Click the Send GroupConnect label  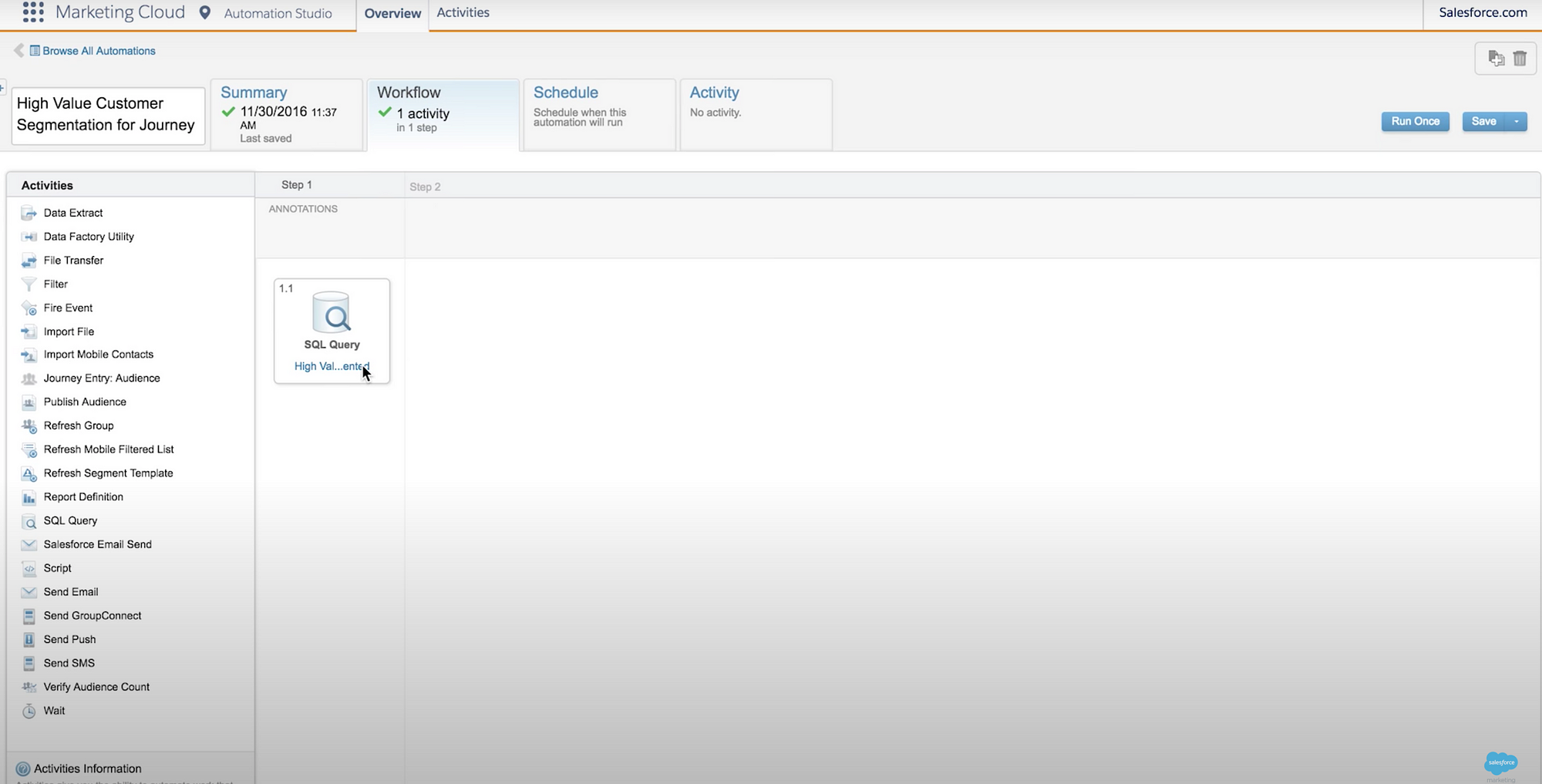(93, 616)
